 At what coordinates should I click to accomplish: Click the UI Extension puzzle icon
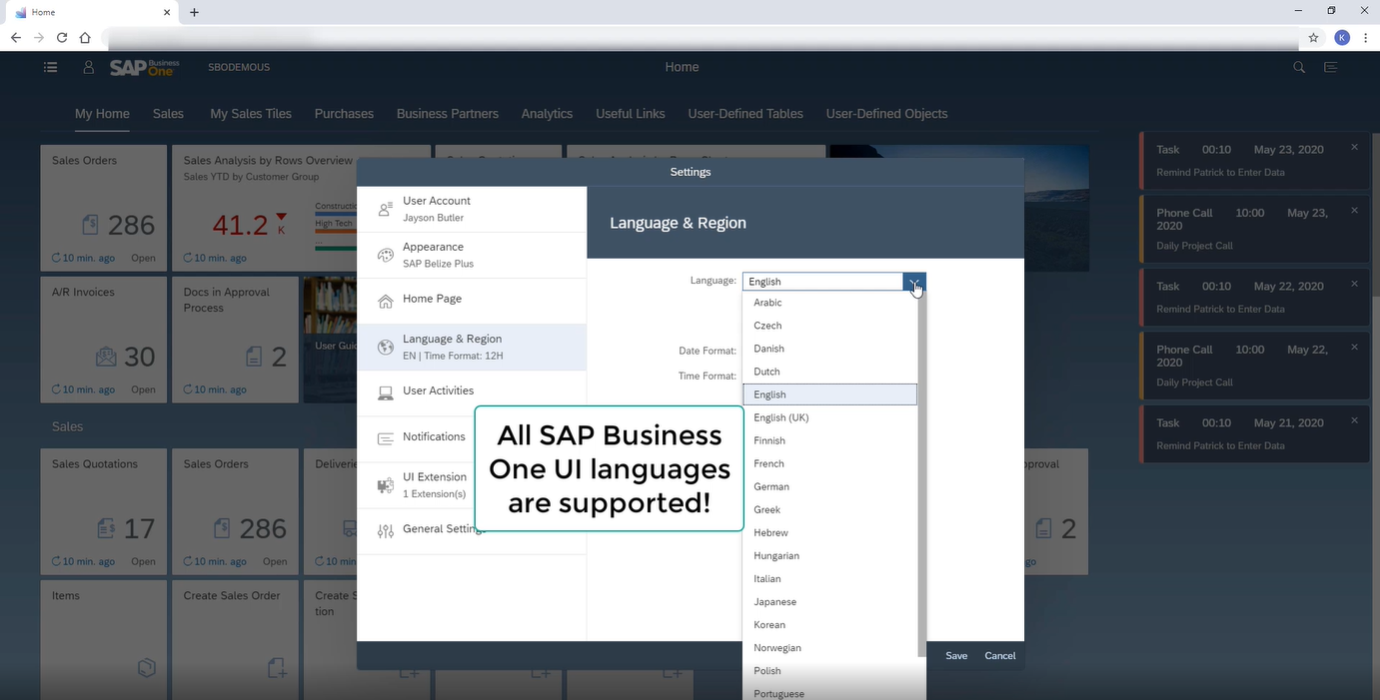coord(385,485)
